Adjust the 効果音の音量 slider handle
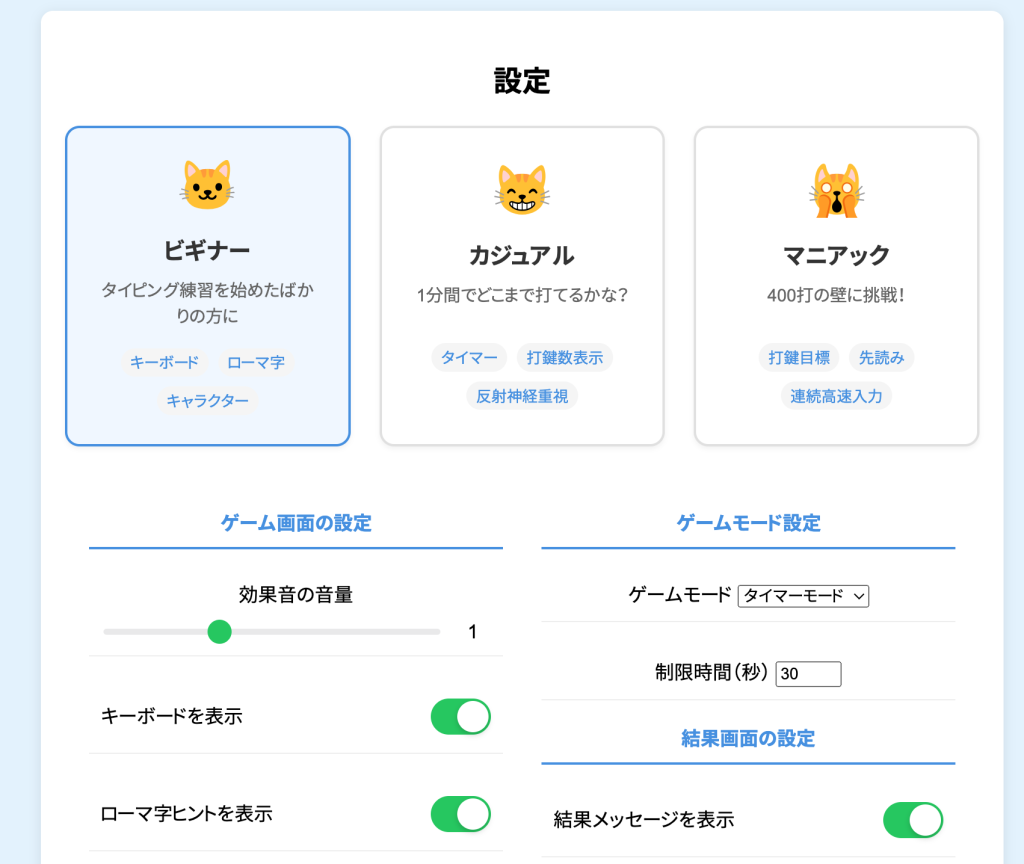The width and height of the screenshot is (1024, 864). (219, 632)
